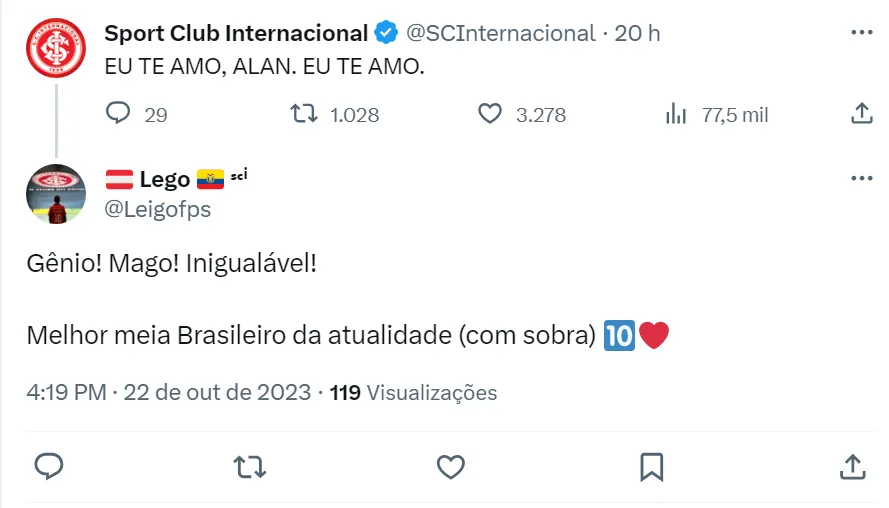Bookmark Lego's tweet

pos(652,466)
